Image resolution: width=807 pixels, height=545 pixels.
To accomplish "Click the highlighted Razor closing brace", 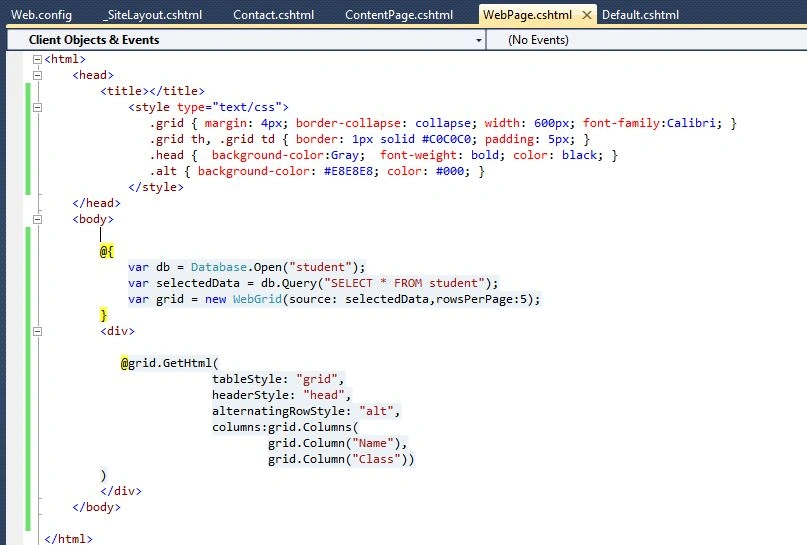I will (x=103, y=315).
